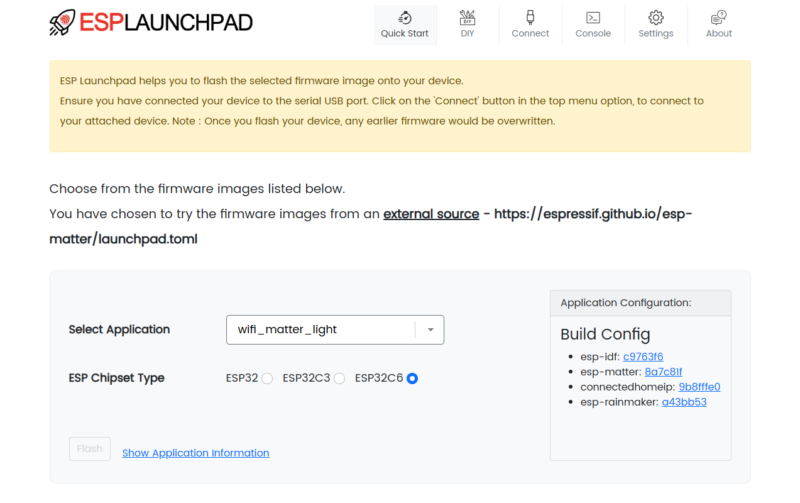This screenshot has height=503, width=800.
Task: Choose the ESP32C3 chipset option
Action: pyautogui.click(x=339, y=378)
